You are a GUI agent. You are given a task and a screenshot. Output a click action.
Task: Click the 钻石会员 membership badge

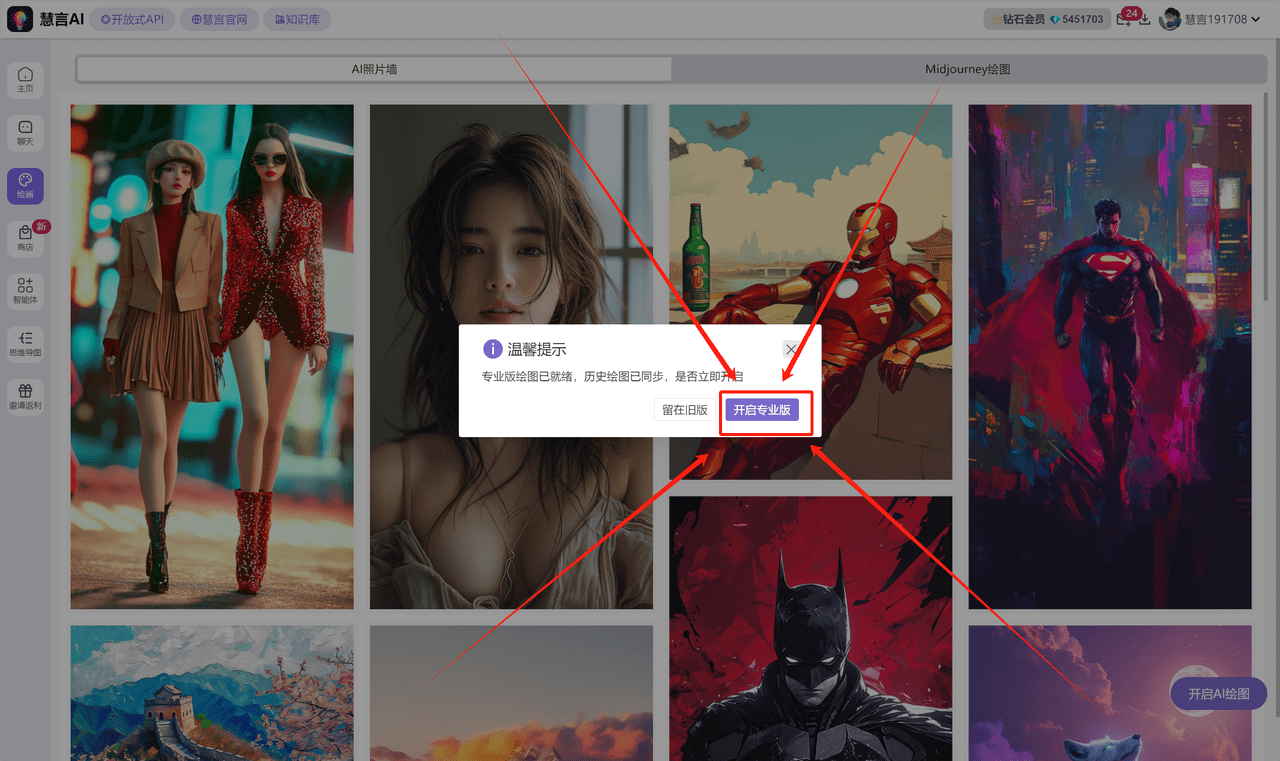click(x=1018, y=19)
